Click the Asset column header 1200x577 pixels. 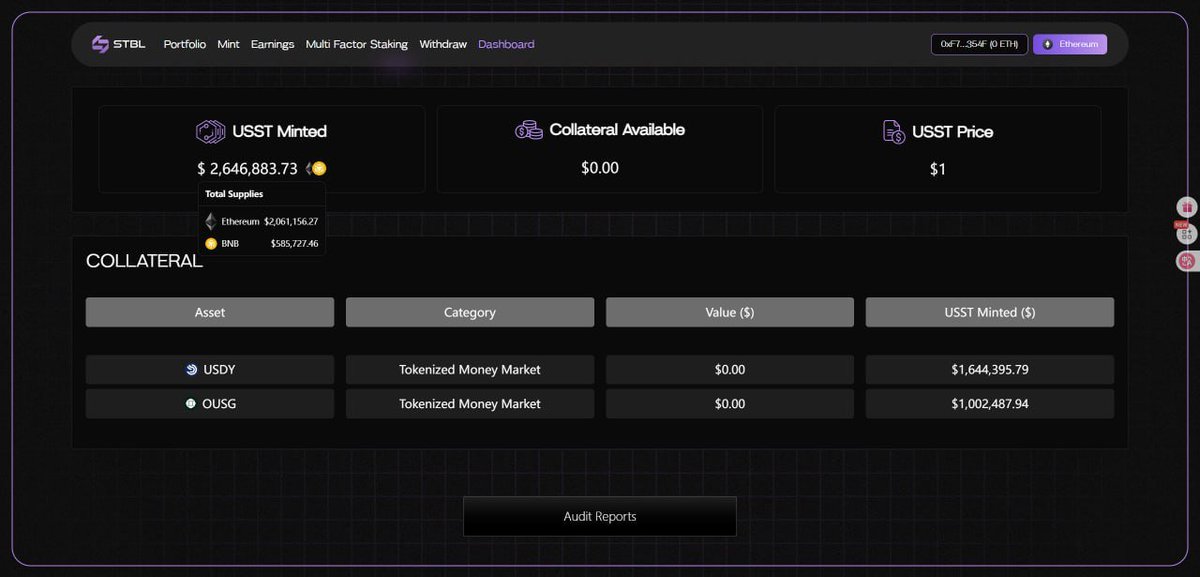(210, 312)
